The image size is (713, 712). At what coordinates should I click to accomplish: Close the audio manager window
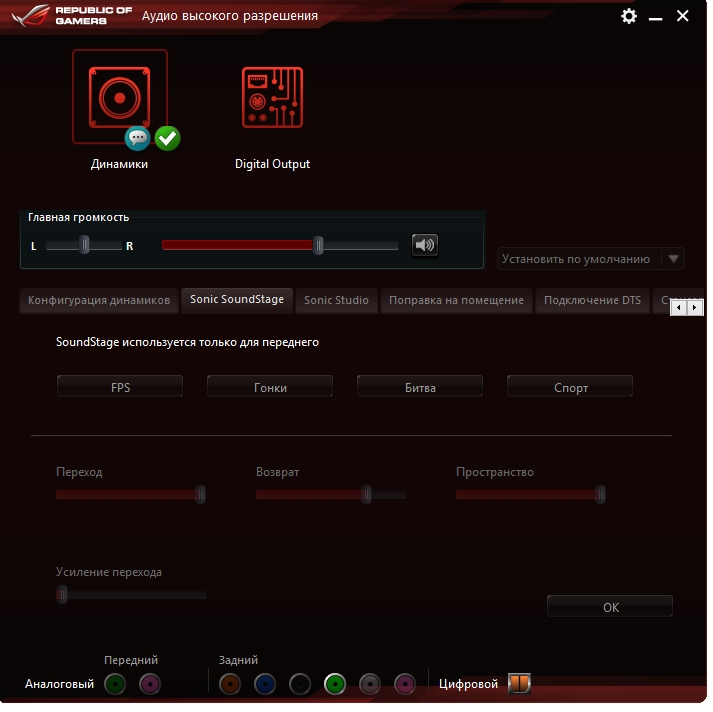tap(683, 16)
